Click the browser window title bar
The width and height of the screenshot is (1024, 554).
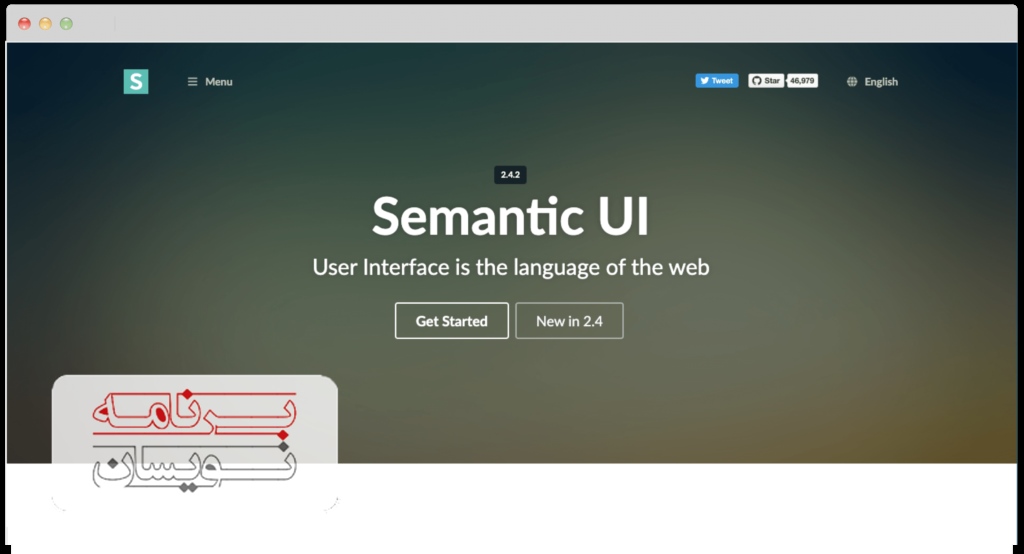pyautogui.click(x=512, y=24)
